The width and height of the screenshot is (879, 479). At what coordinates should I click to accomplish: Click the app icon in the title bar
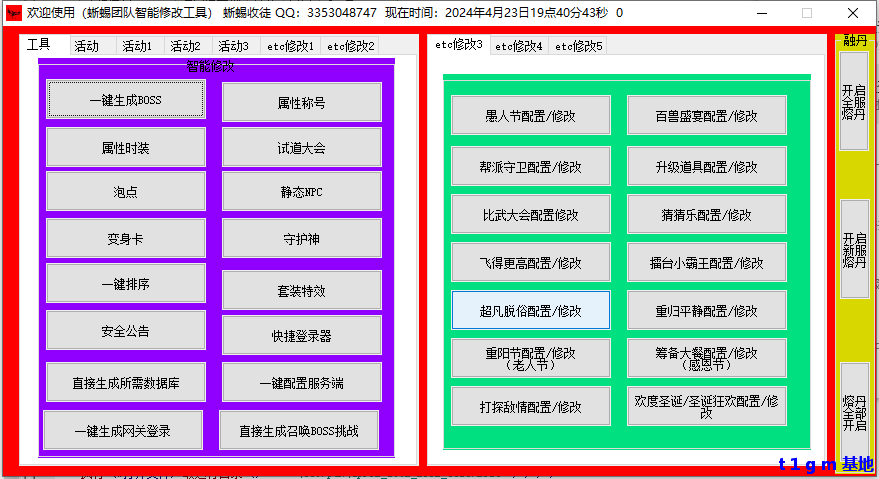click(13, 13)
